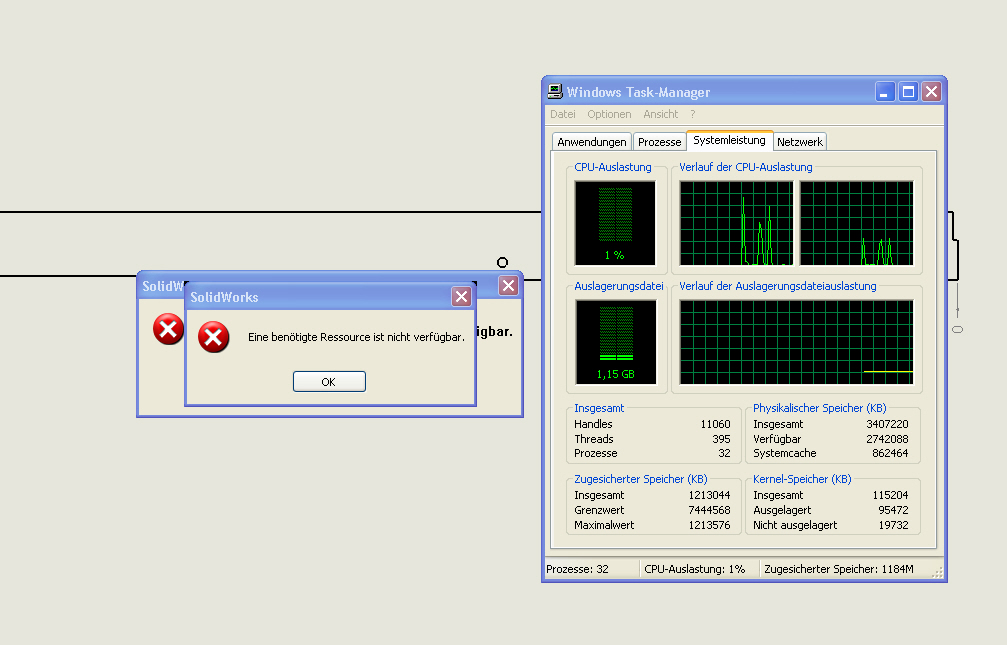Click OK in the SolidWorks error dialog
This screenshot has width=1007, height=645.
pos(329,382)
